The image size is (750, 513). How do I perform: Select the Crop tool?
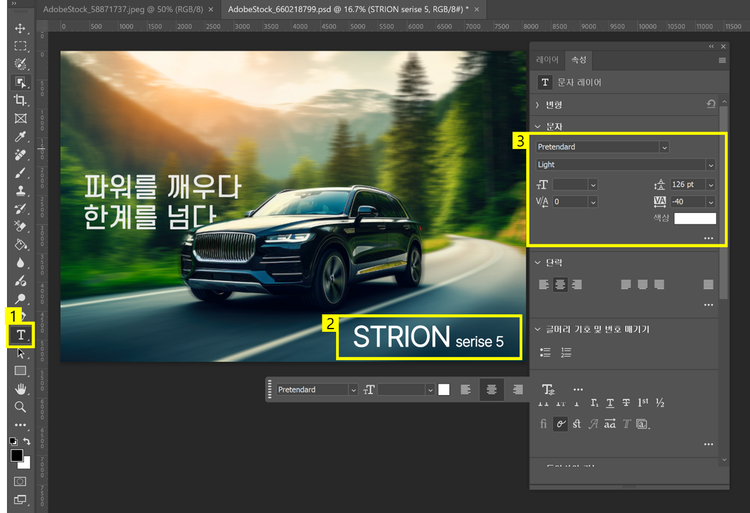[20, 100]
